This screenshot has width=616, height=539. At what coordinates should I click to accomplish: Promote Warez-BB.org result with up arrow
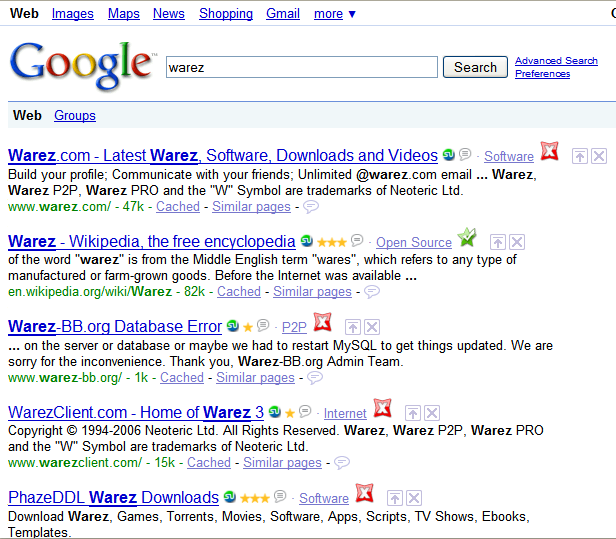(x=353, y=327)
